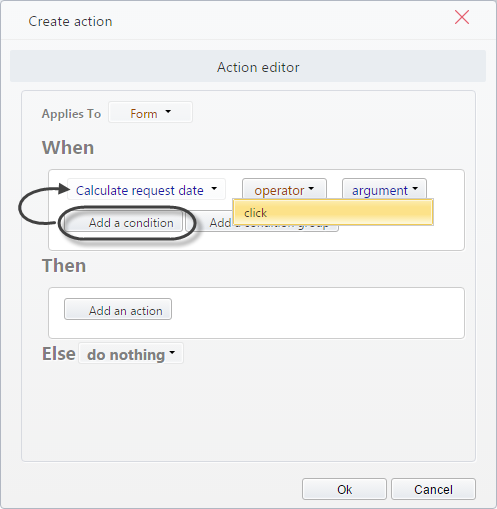Screen dimensions: 497x509
Task: Open the argument dropdown
Action: 384,189
